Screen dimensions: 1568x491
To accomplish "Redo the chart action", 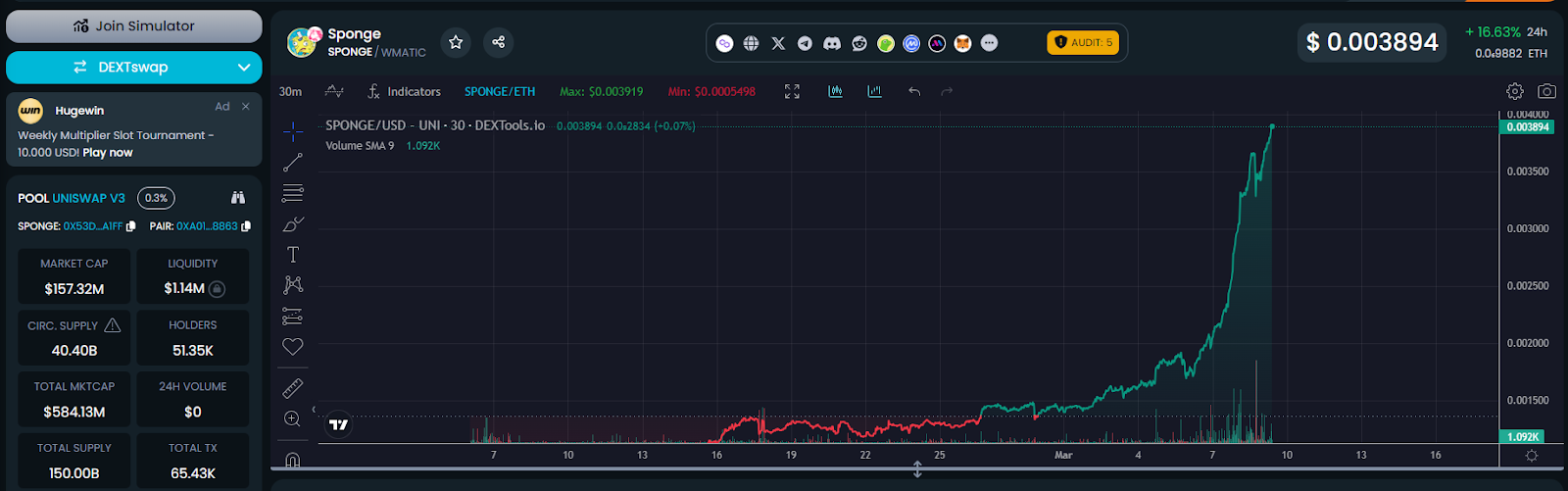I will 947,91.
